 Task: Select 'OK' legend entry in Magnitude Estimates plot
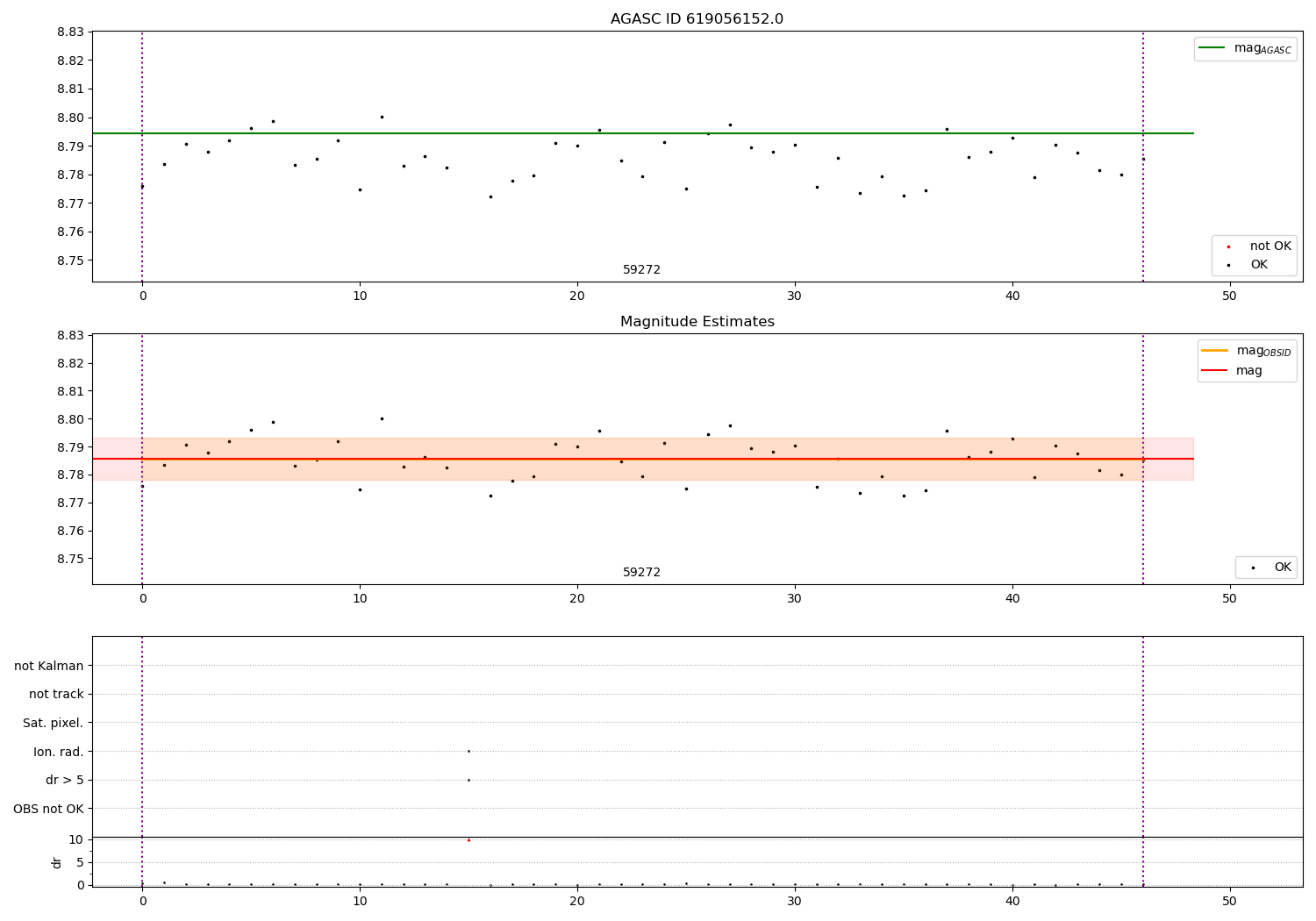pyautogui.click(x=1283, y=568)
